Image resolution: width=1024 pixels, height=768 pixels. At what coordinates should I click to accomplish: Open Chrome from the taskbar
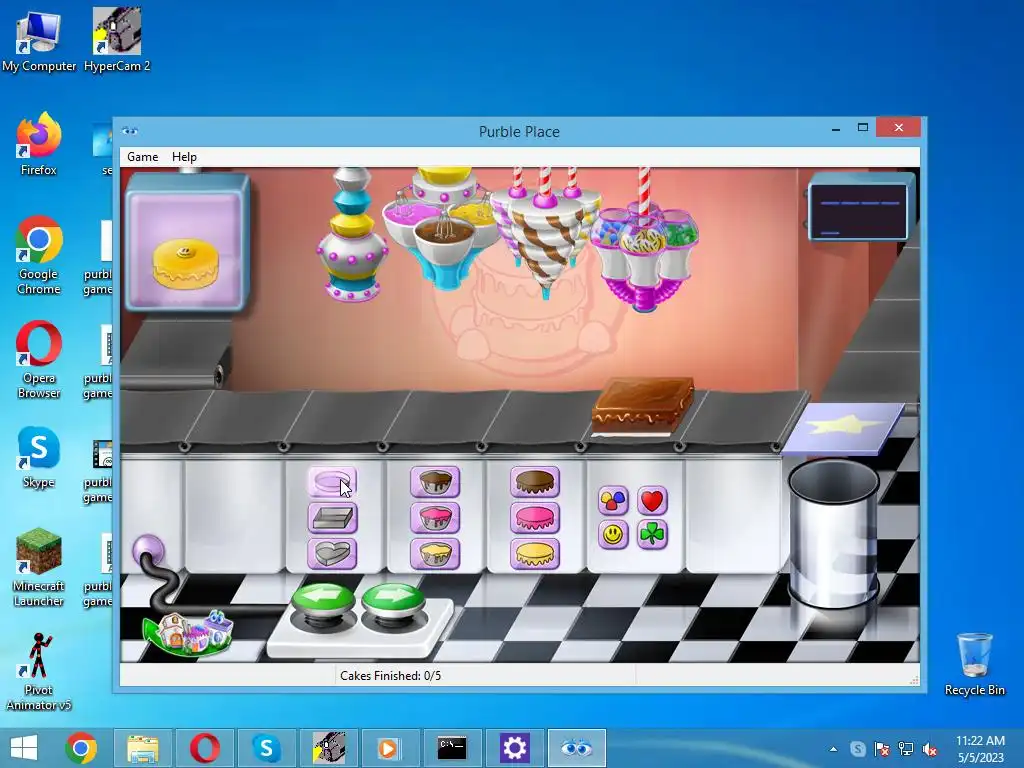click(81, 748)
